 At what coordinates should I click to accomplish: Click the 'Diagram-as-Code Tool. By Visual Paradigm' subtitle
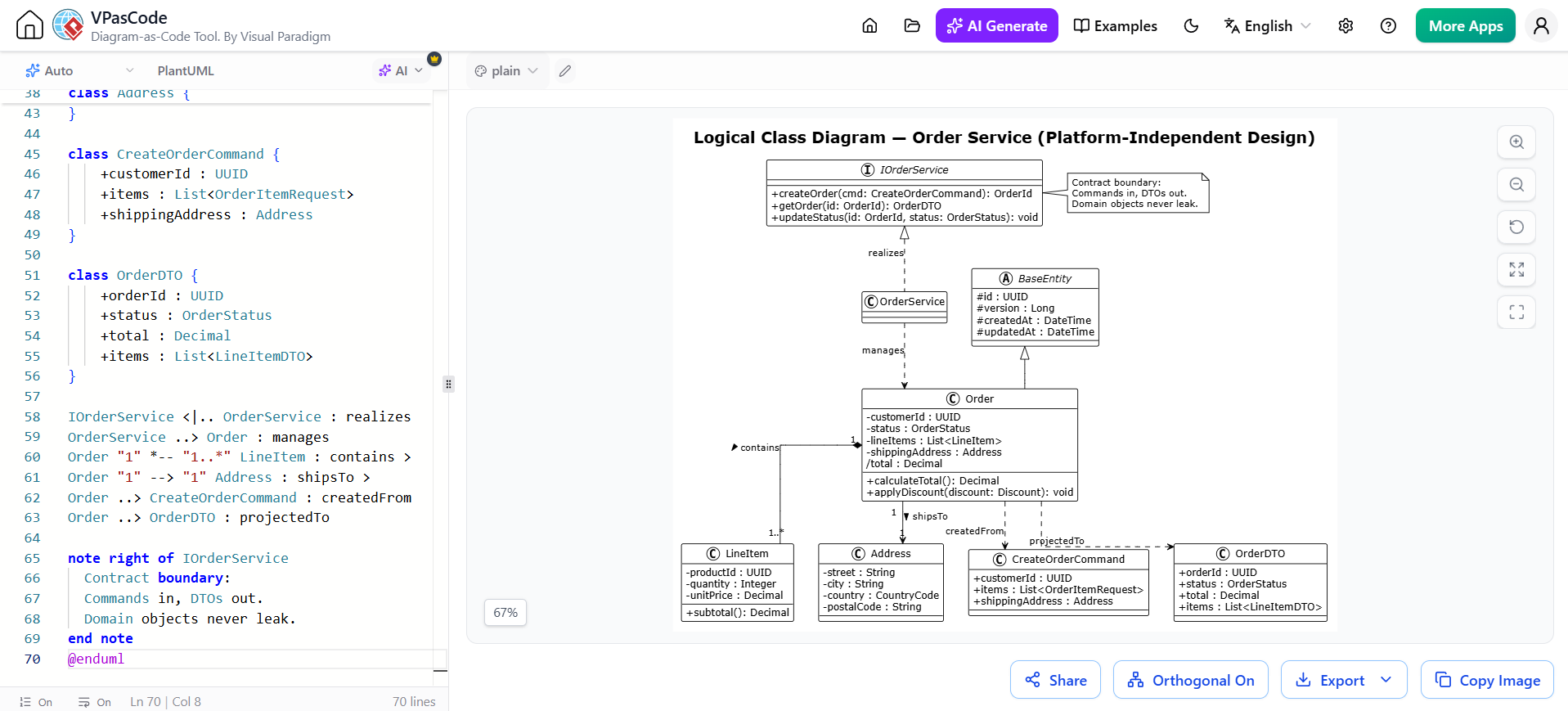click(210, 37)
